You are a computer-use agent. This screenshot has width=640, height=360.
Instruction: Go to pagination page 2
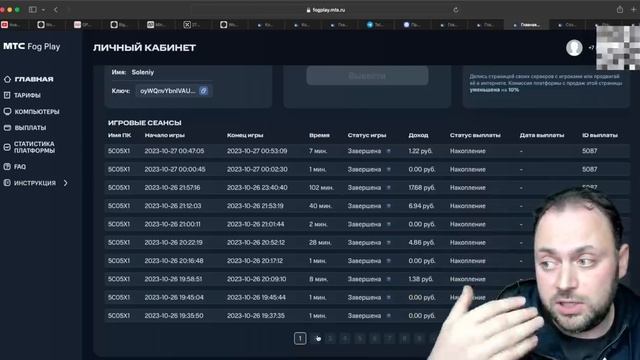coord(316,338)
